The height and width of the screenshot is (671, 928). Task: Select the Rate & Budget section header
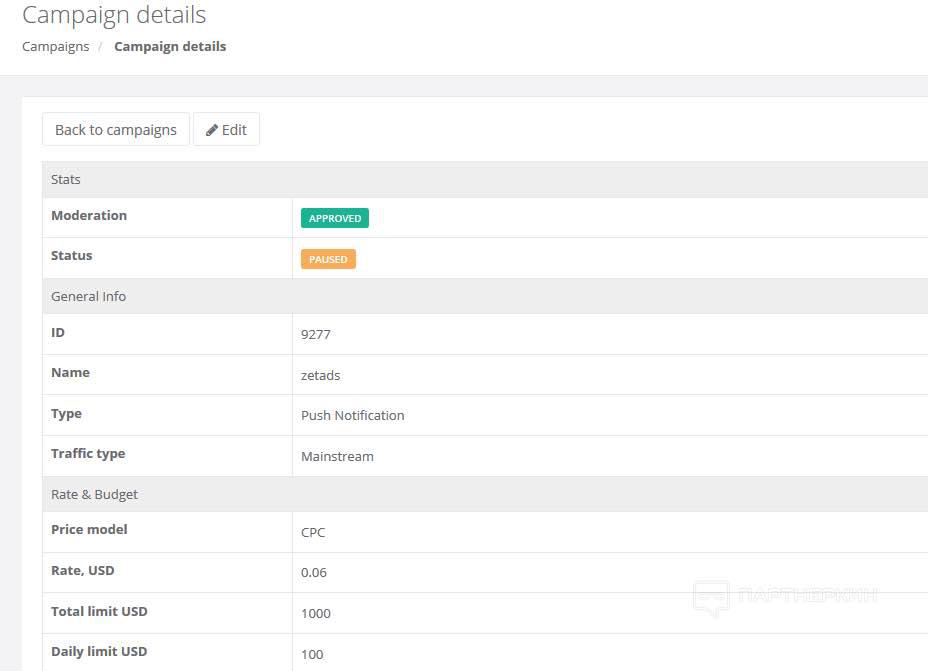[94, 494]
